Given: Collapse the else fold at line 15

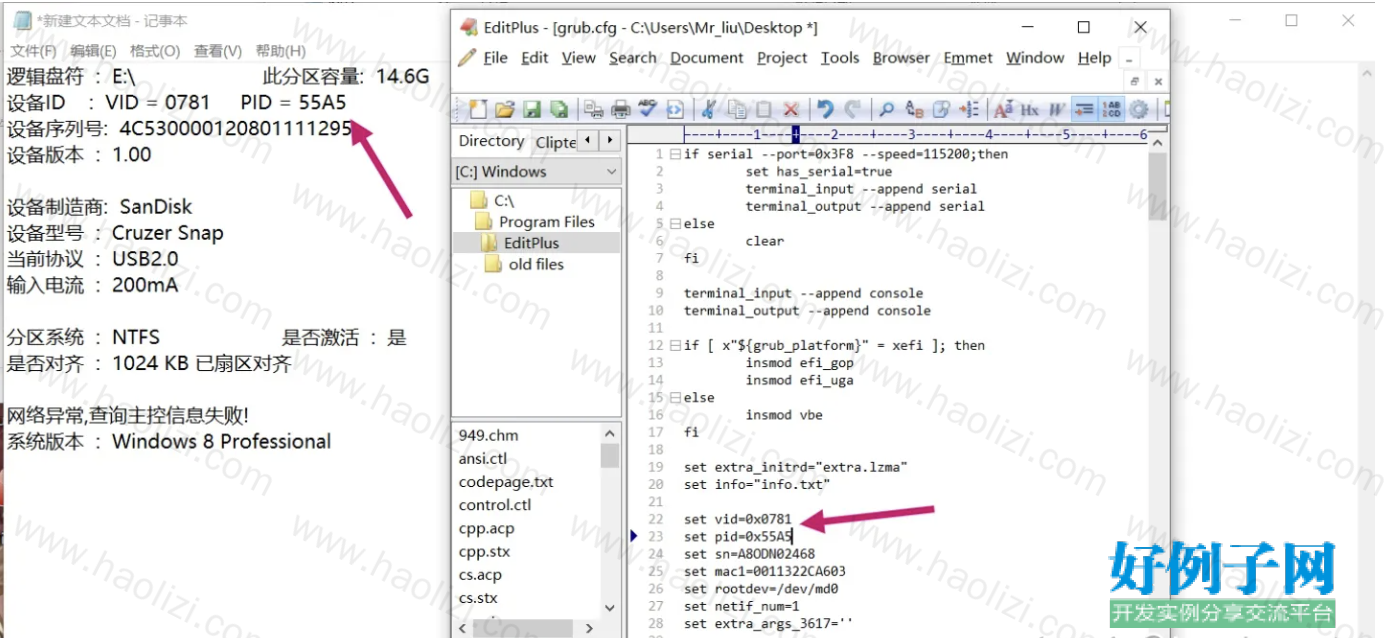Looking at the screenshot, I should 675,398.
